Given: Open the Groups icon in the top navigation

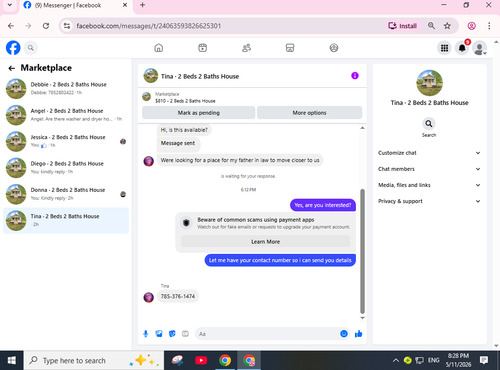Looking at the screenshot, I should [334, 48].
